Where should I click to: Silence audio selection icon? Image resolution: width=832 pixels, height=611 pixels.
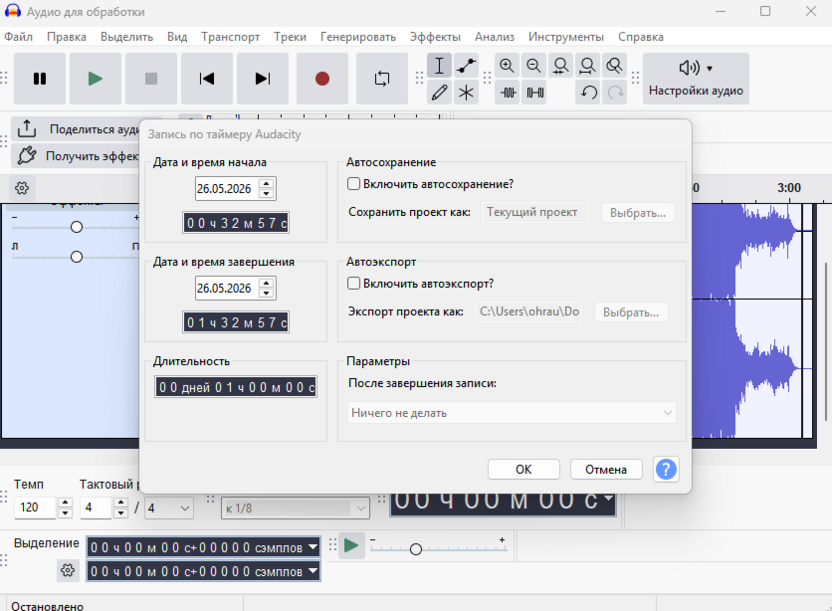click(535, 93)
